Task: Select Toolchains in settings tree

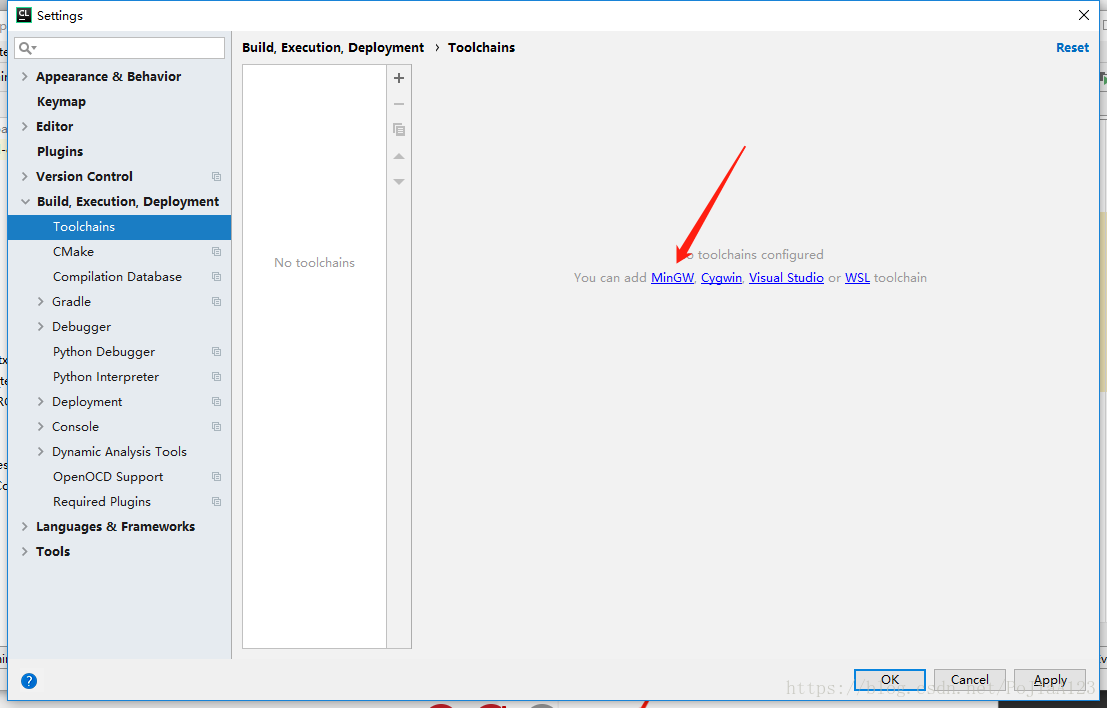Action: 119,227
